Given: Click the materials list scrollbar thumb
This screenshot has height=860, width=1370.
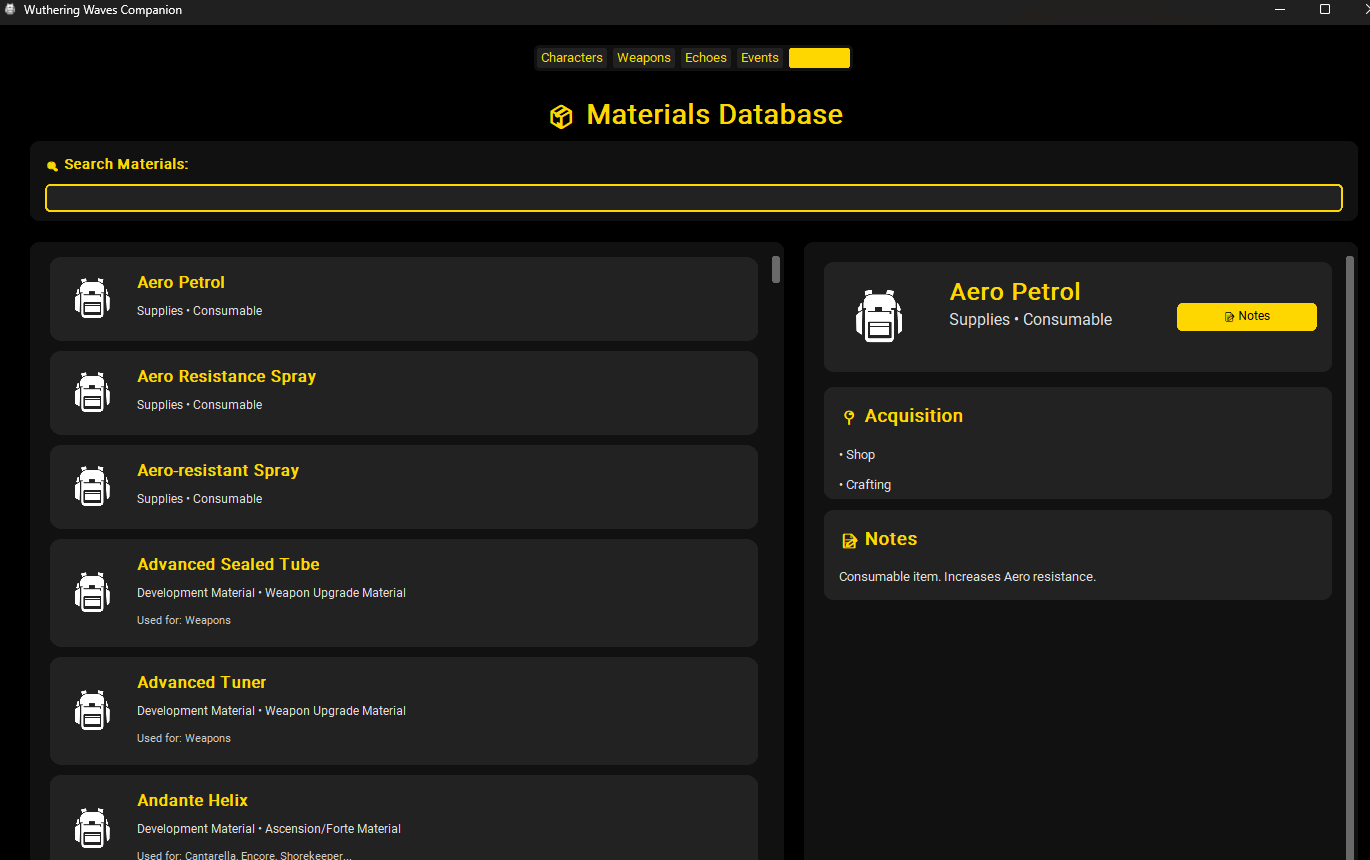Looking at the screenshot, I should (776, 270).
